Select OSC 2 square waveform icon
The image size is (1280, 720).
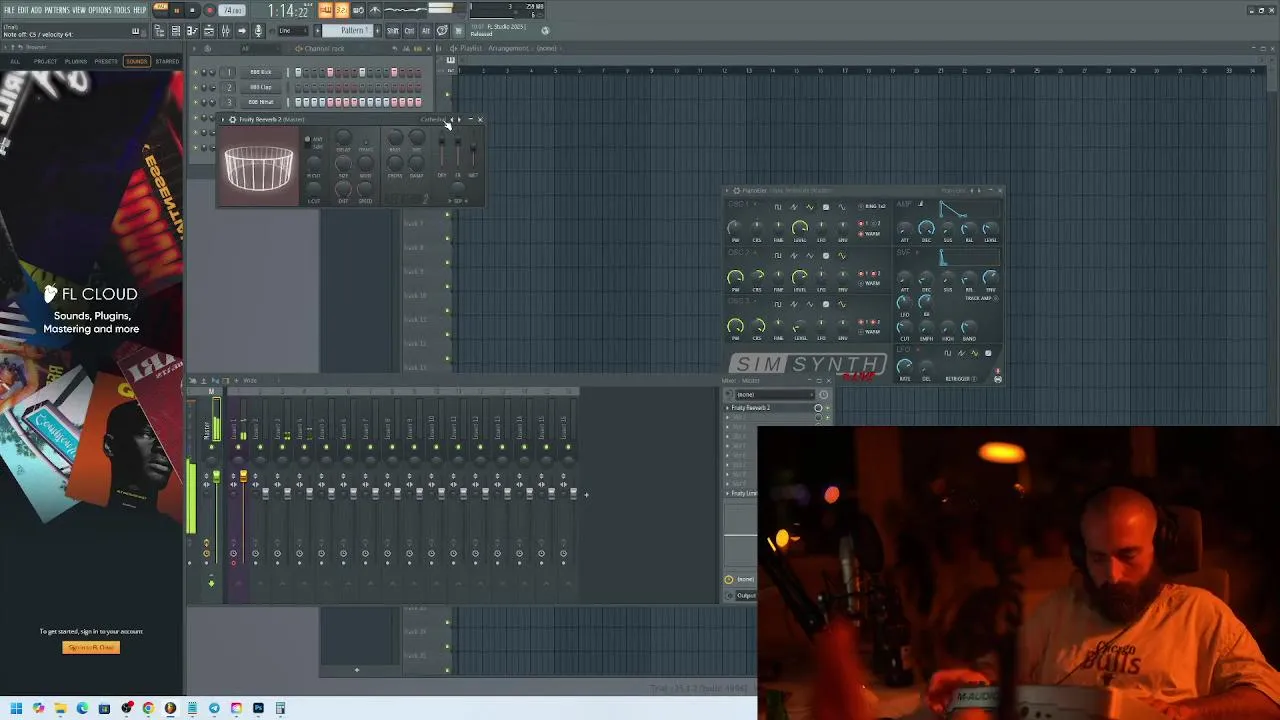[x=777, y=256]
